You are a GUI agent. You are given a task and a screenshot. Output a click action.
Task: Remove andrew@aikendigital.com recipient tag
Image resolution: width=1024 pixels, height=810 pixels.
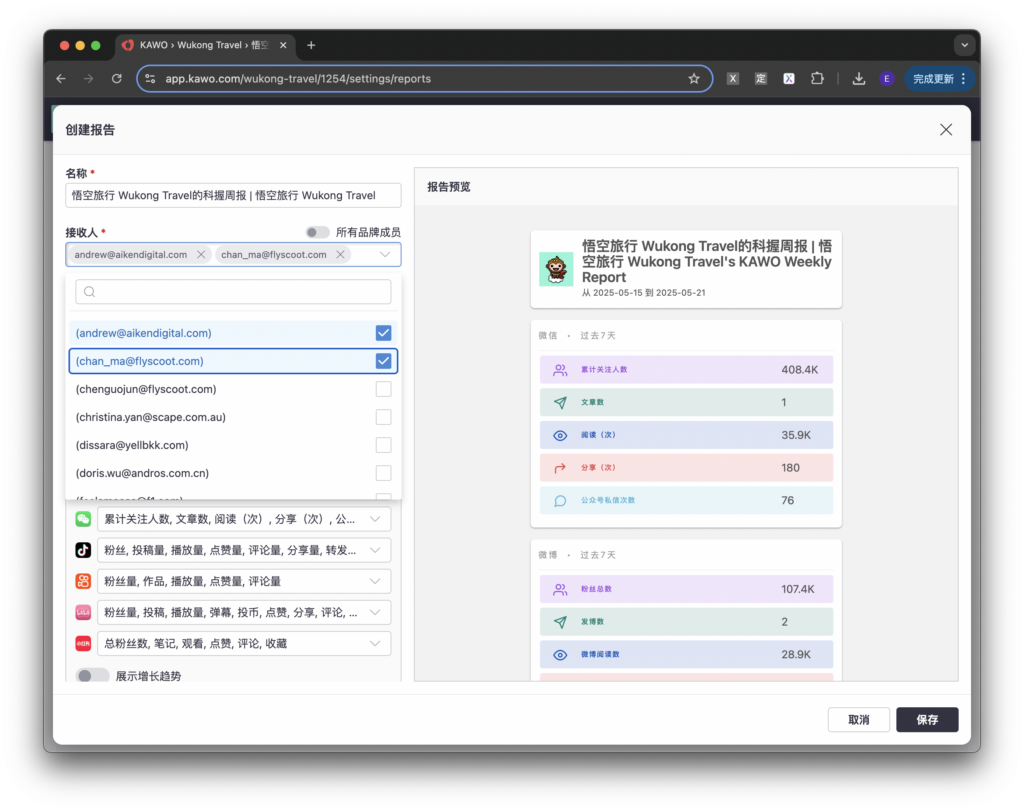[201, 255]
